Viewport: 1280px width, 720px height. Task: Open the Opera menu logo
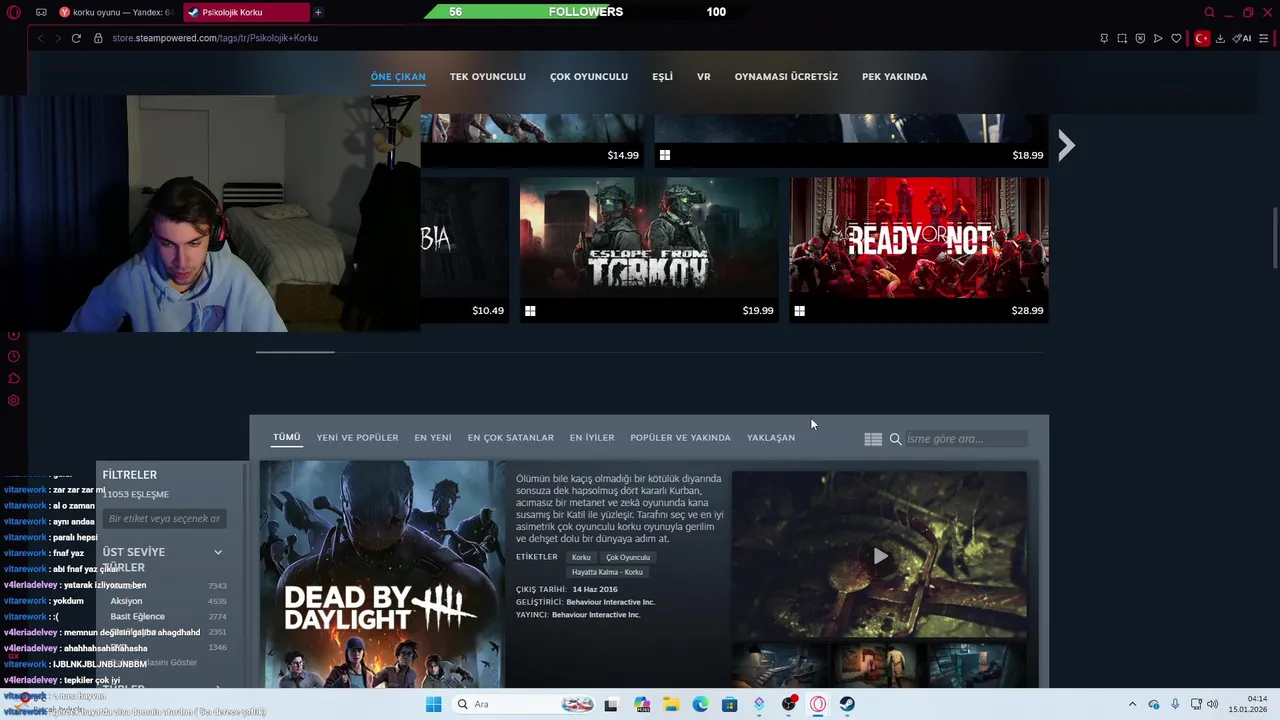click(x=13, y=12)
